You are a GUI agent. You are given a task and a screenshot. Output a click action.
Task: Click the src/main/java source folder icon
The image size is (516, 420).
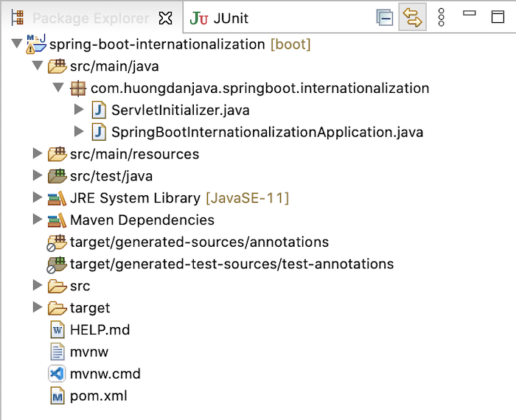pyautogui.click(x=57, y=66)
